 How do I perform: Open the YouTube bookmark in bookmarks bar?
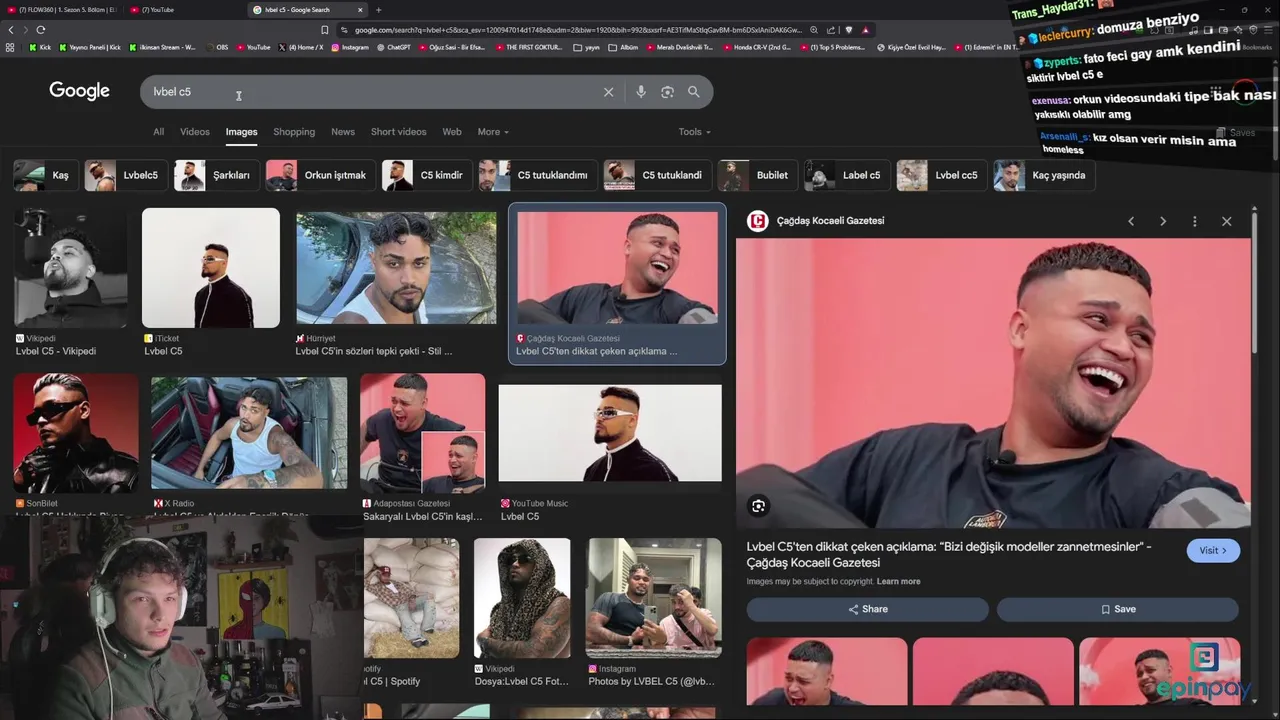pyautogui.click(x=253, y=47)
